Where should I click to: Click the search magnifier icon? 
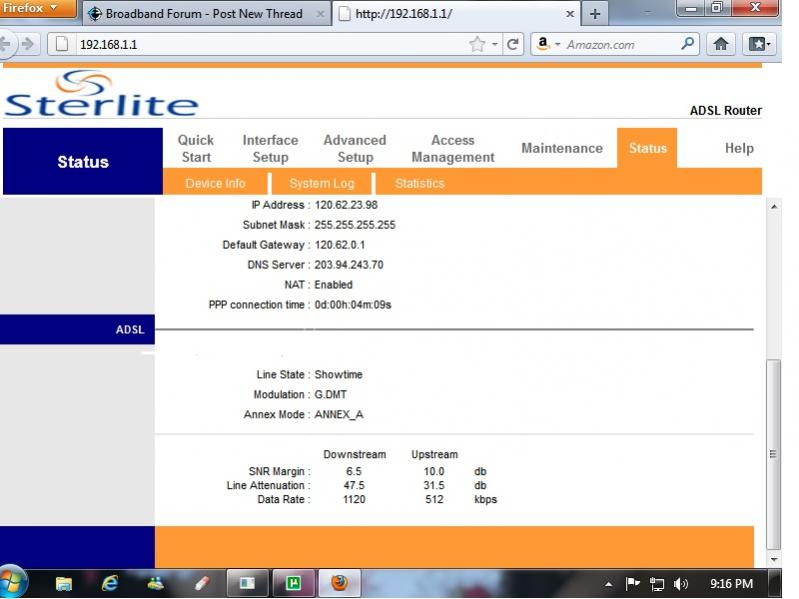pyautogui.click(x=687, y=44)
